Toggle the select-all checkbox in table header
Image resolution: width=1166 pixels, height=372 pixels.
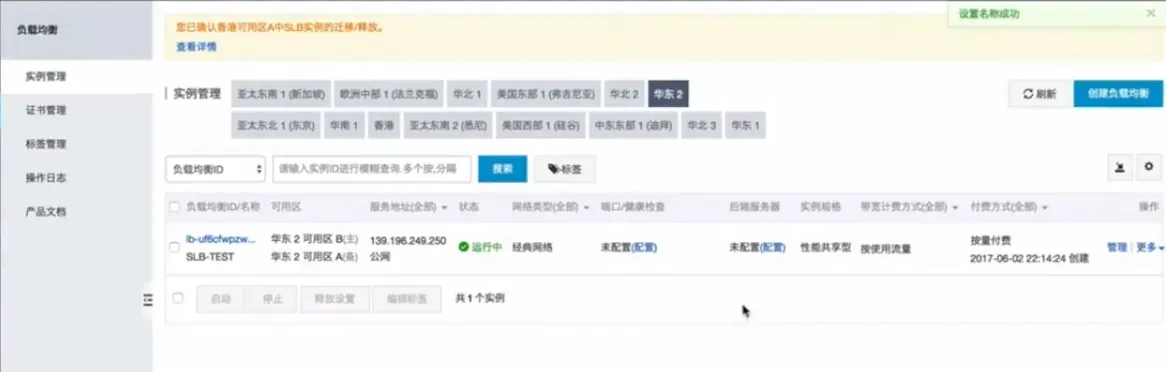click(175, 206)
